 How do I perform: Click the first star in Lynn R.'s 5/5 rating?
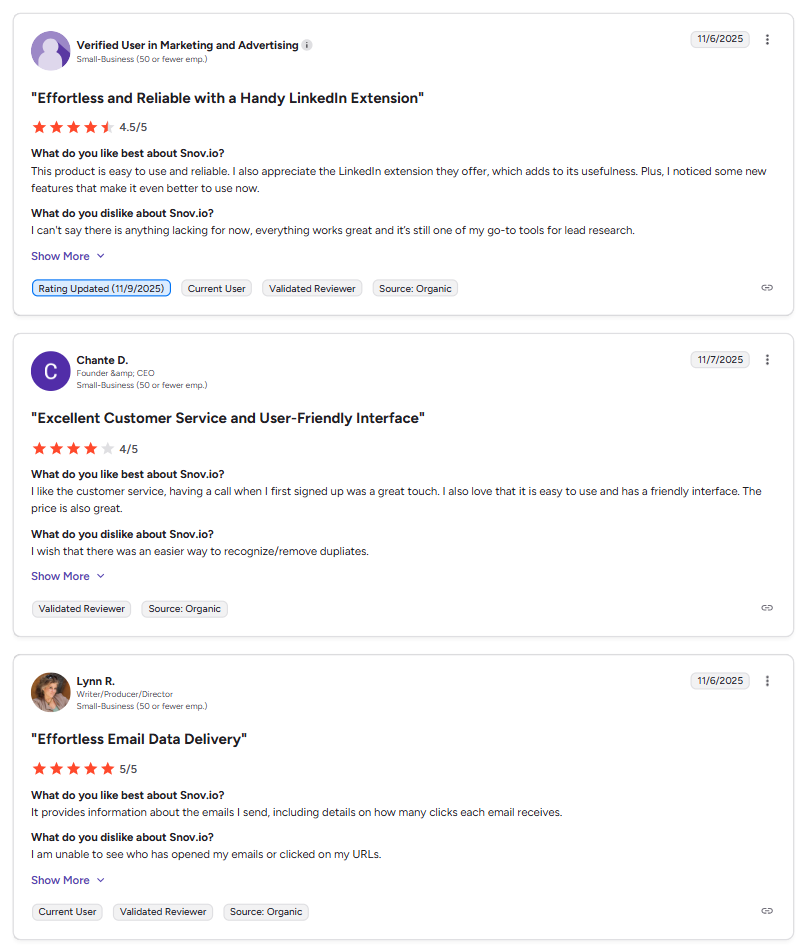(40, 769)
